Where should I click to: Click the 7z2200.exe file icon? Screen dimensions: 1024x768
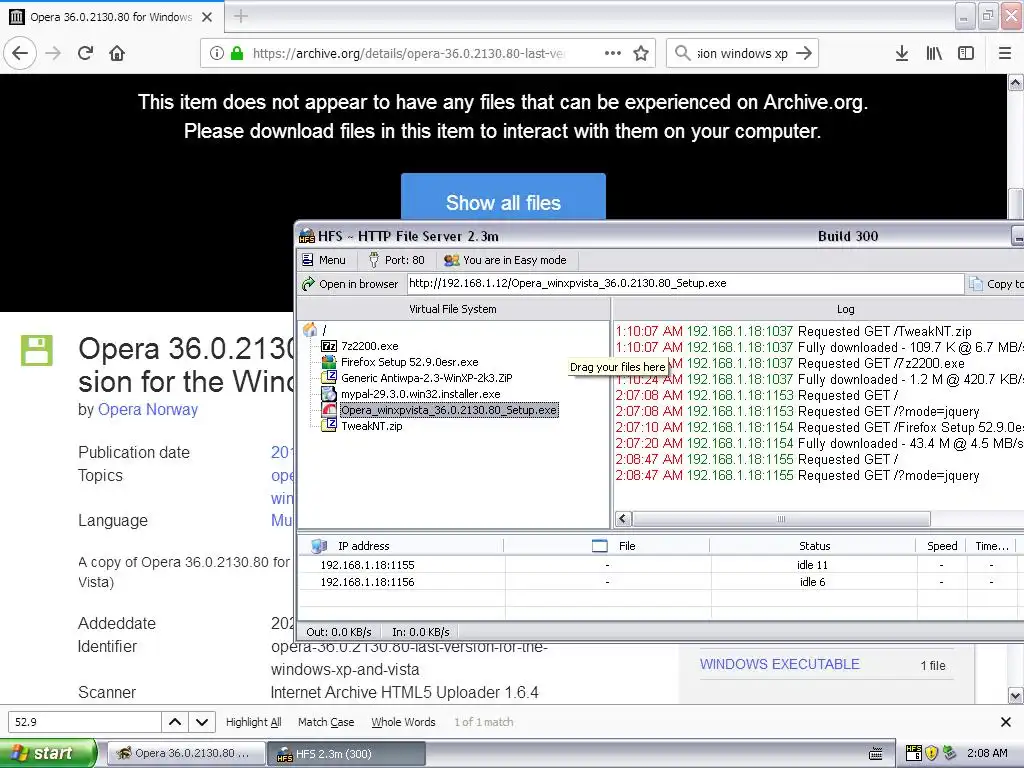(329, 346)
